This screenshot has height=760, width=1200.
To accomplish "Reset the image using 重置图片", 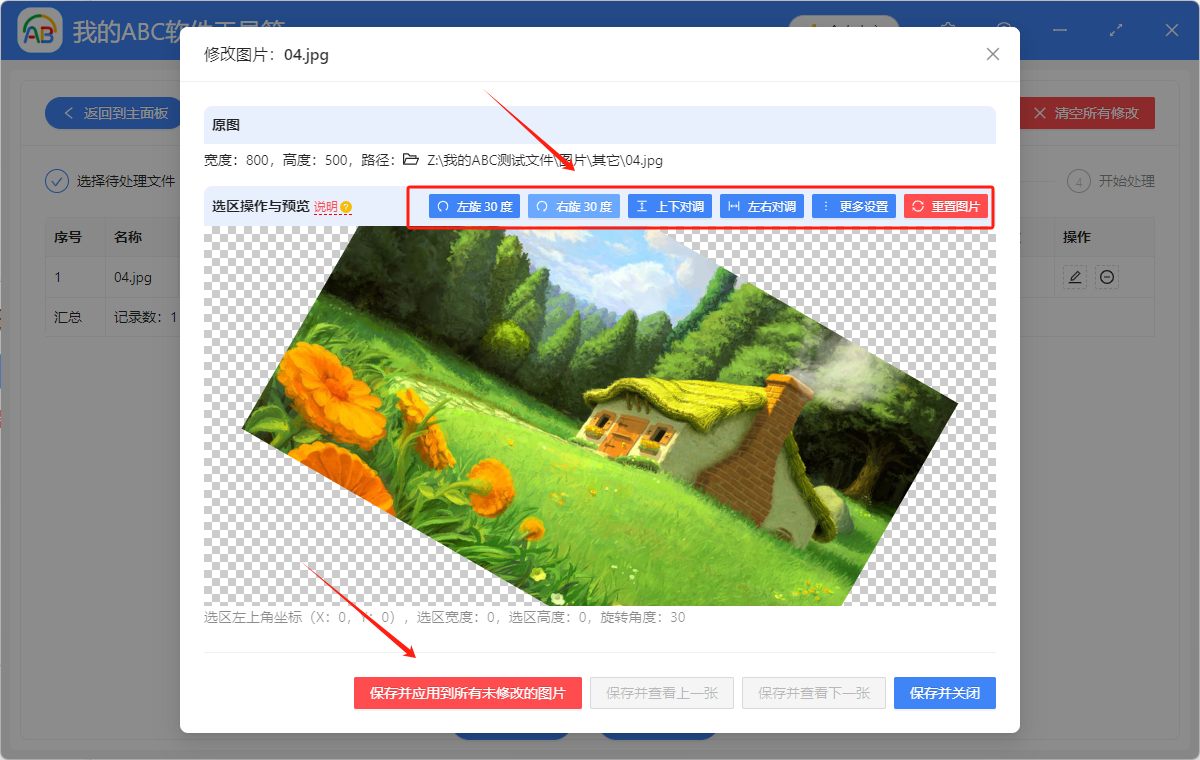I will pos(945,206).
